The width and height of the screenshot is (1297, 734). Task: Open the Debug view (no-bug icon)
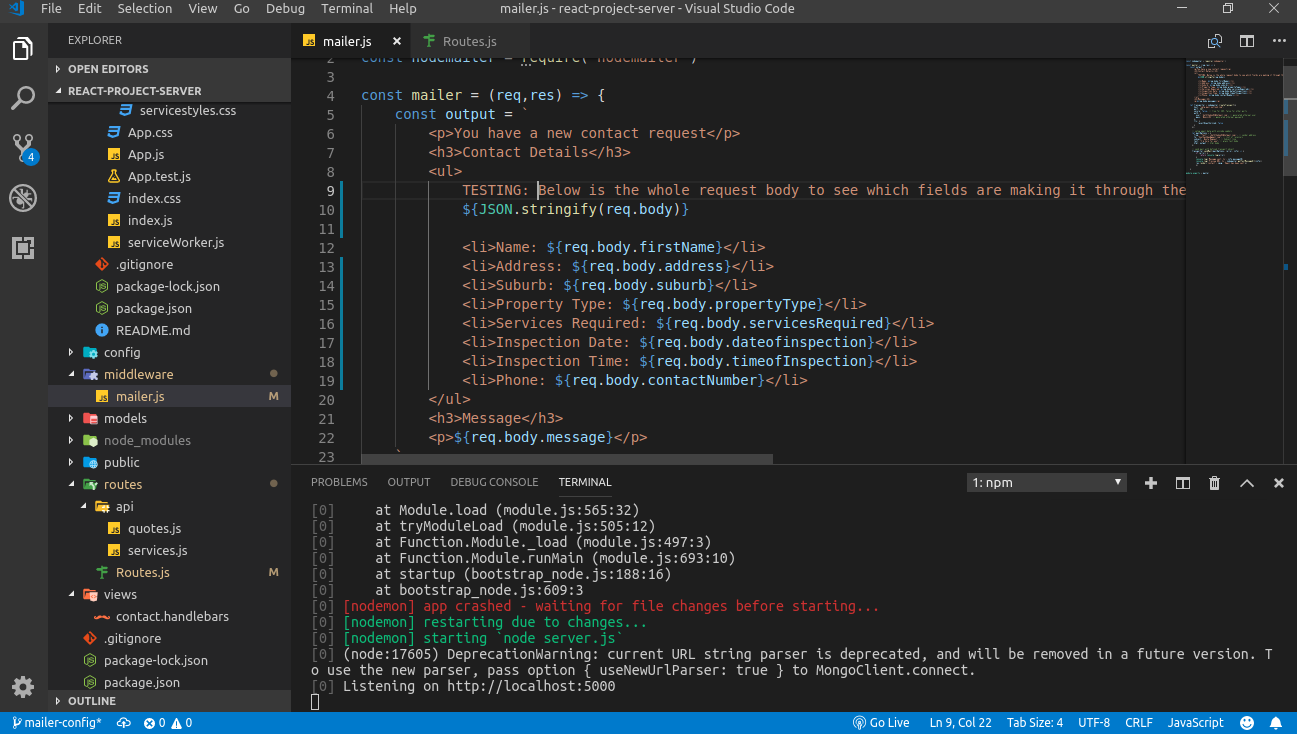(23, 198)
